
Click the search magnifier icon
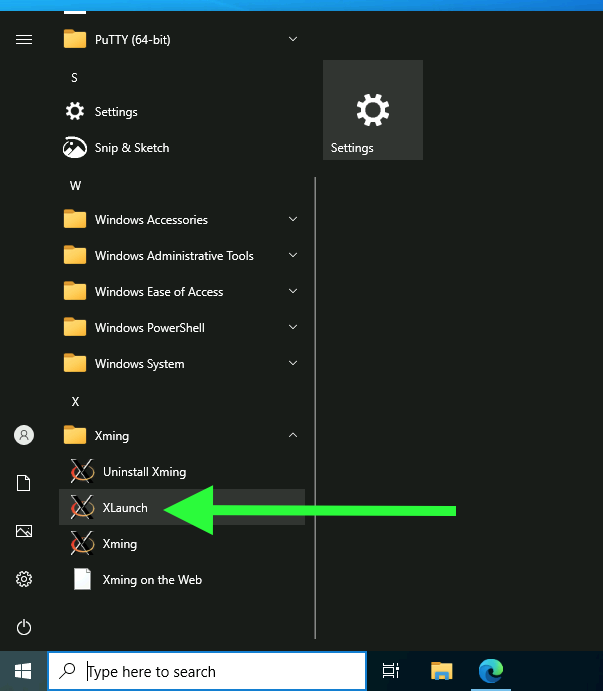point(67,671)
